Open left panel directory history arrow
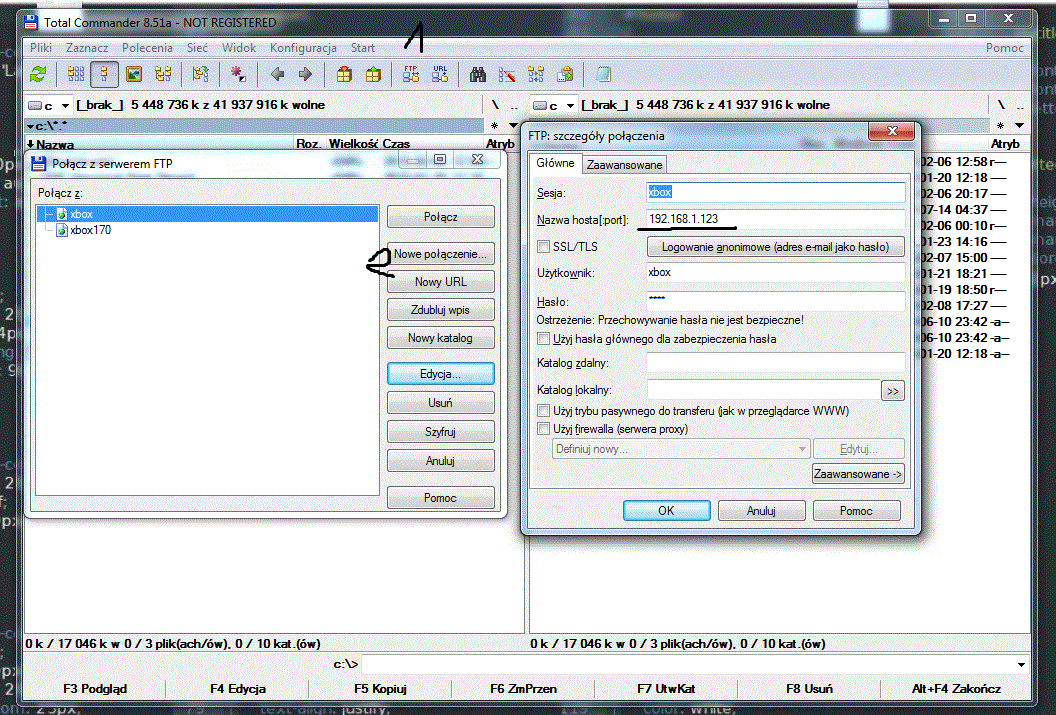The image size is (1056, 715). 513,125
